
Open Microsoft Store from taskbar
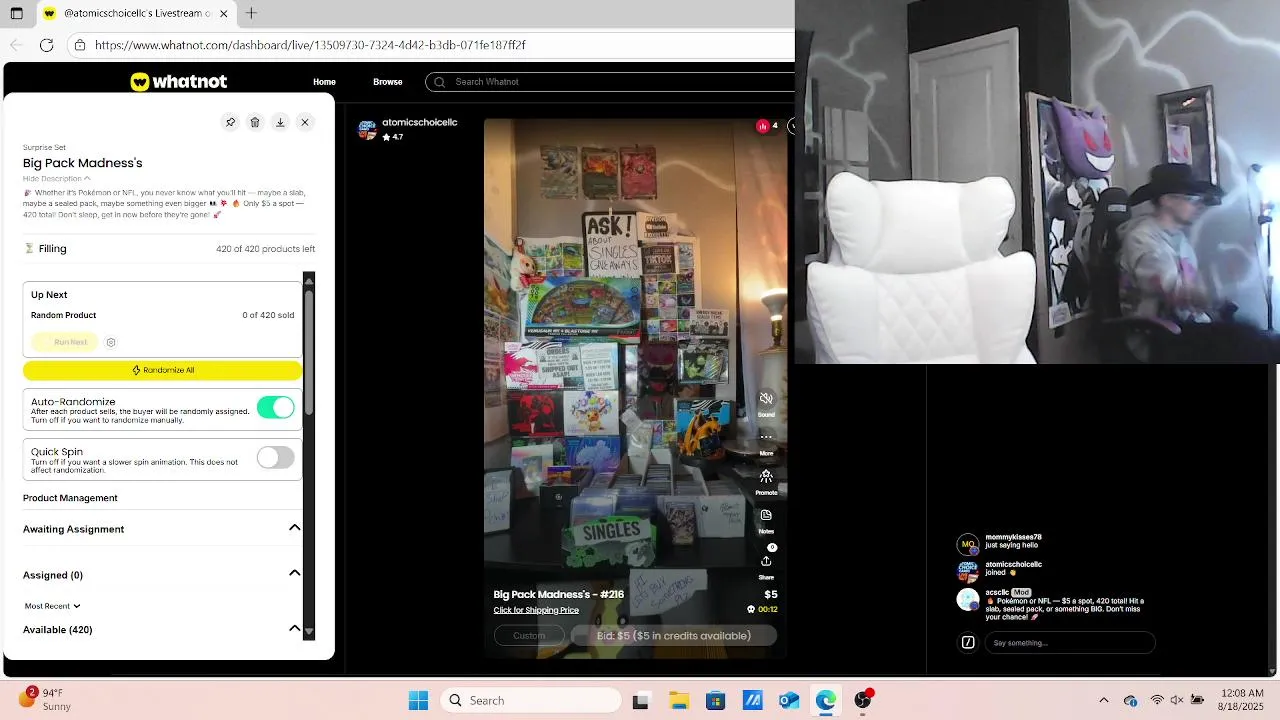coord(715,701)
